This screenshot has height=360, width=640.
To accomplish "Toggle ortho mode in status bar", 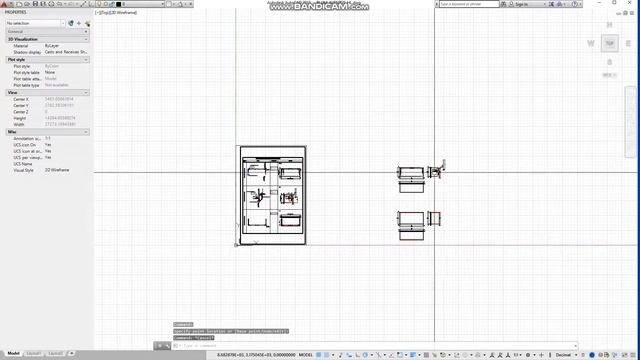I will tap(358, 355).
